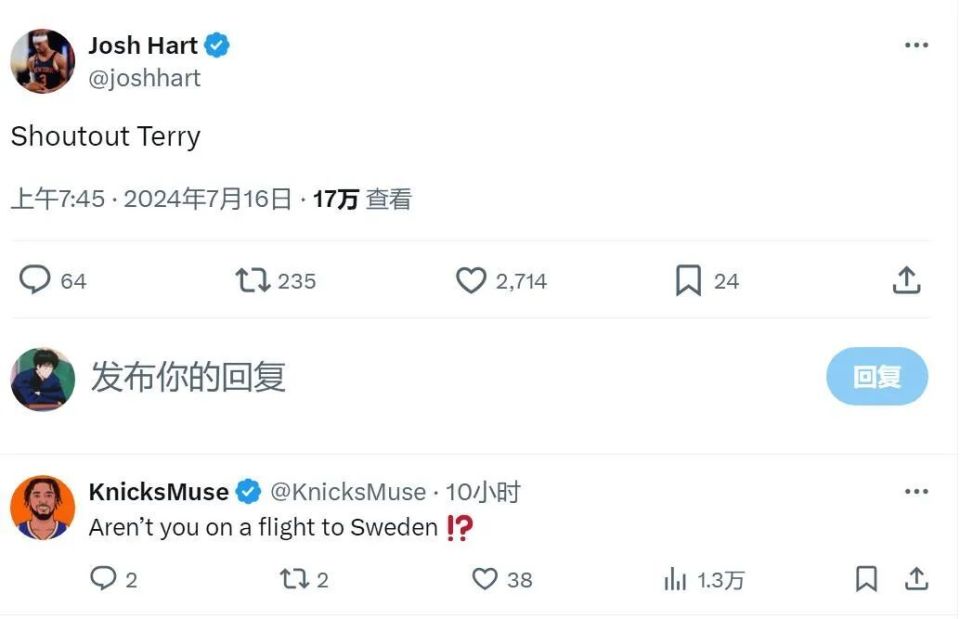This screenshot has width=960, height=619.
Task: Click the share icon on Josh Hart's tweet
Action: [x=907, y=281]
